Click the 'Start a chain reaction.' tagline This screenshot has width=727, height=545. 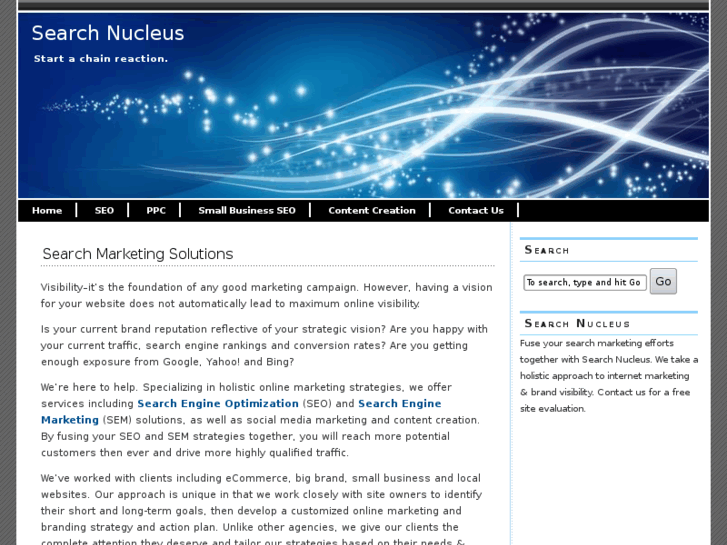[x=101, y=59]
